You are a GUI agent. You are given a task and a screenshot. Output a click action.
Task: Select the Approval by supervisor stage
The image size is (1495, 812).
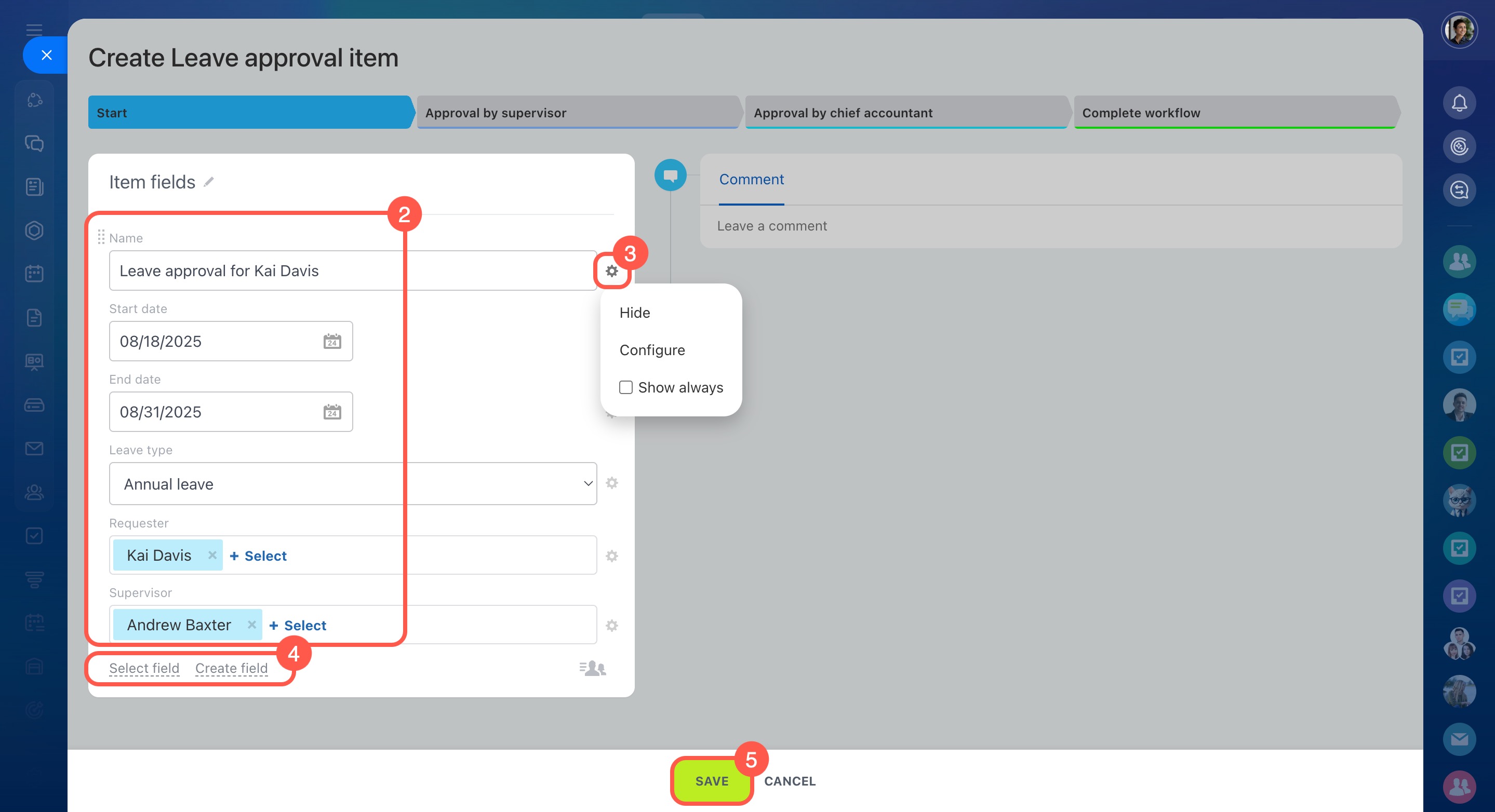point(578,113)
